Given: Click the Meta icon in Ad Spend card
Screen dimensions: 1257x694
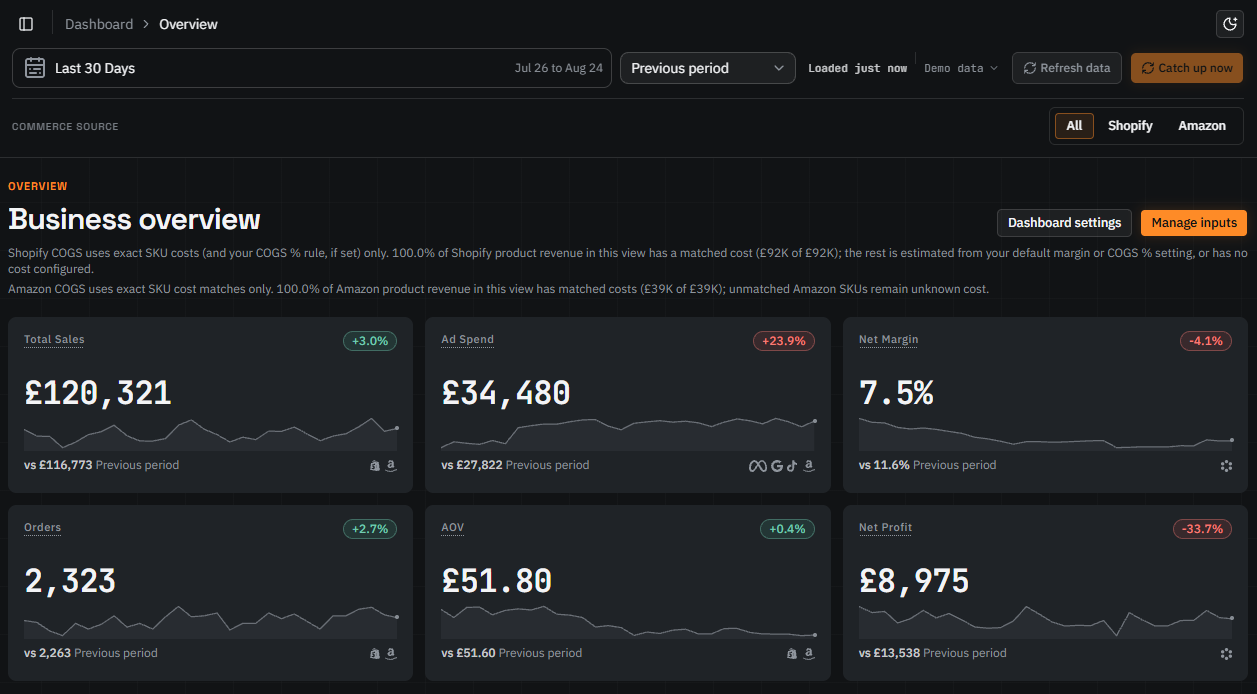Looking at the screenshot, I should coord(758,465).
